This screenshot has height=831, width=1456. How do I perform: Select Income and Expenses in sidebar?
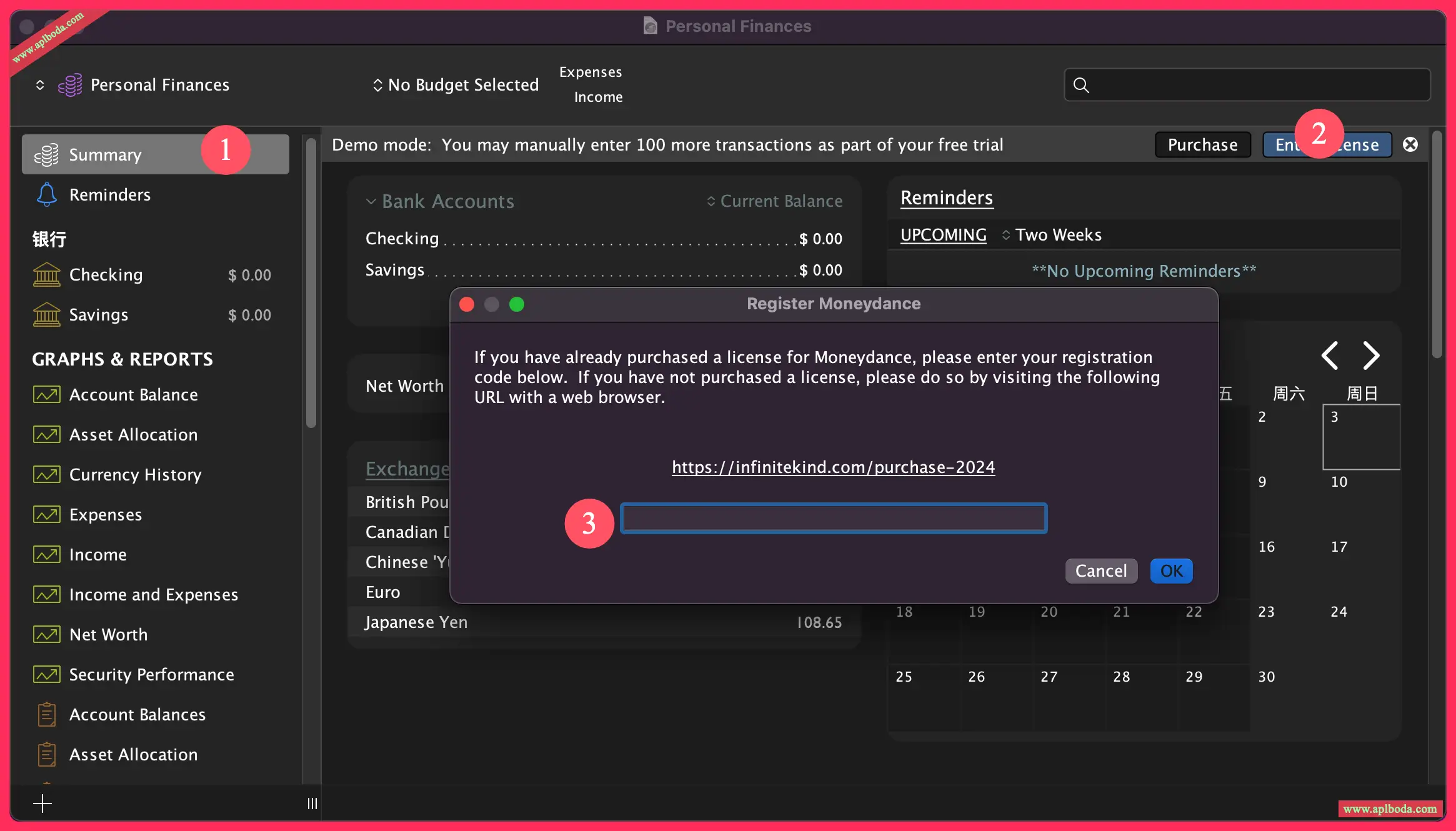(x=153, y=595)
